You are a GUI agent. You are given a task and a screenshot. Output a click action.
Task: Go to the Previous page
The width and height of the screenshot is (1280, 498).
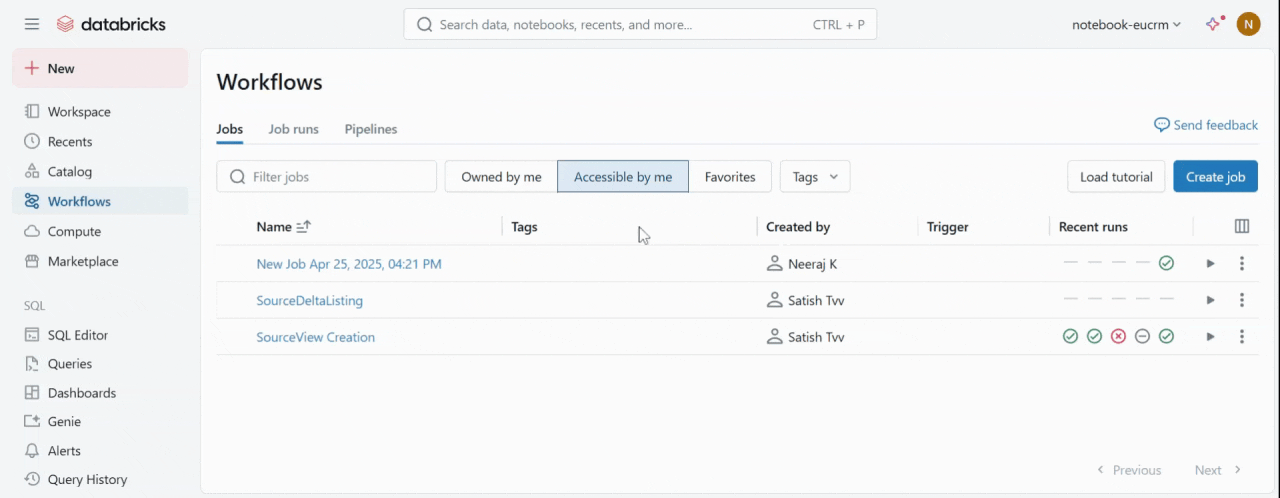coord(1129,470)
